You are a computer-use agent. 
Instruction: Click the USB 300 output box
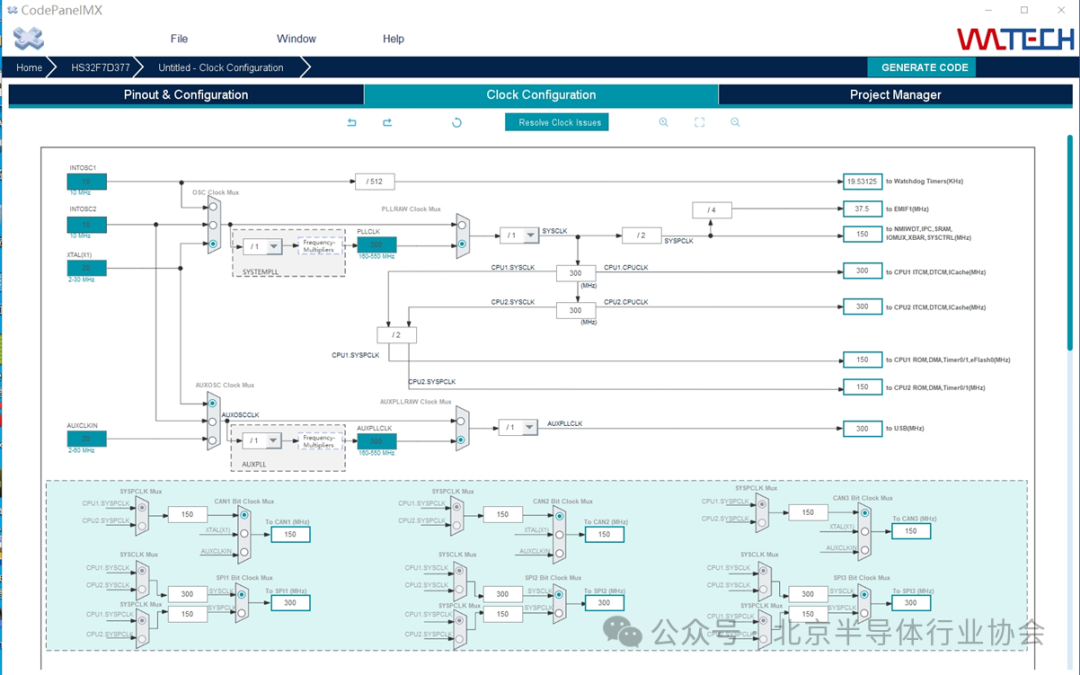click(x=862, y=428)
